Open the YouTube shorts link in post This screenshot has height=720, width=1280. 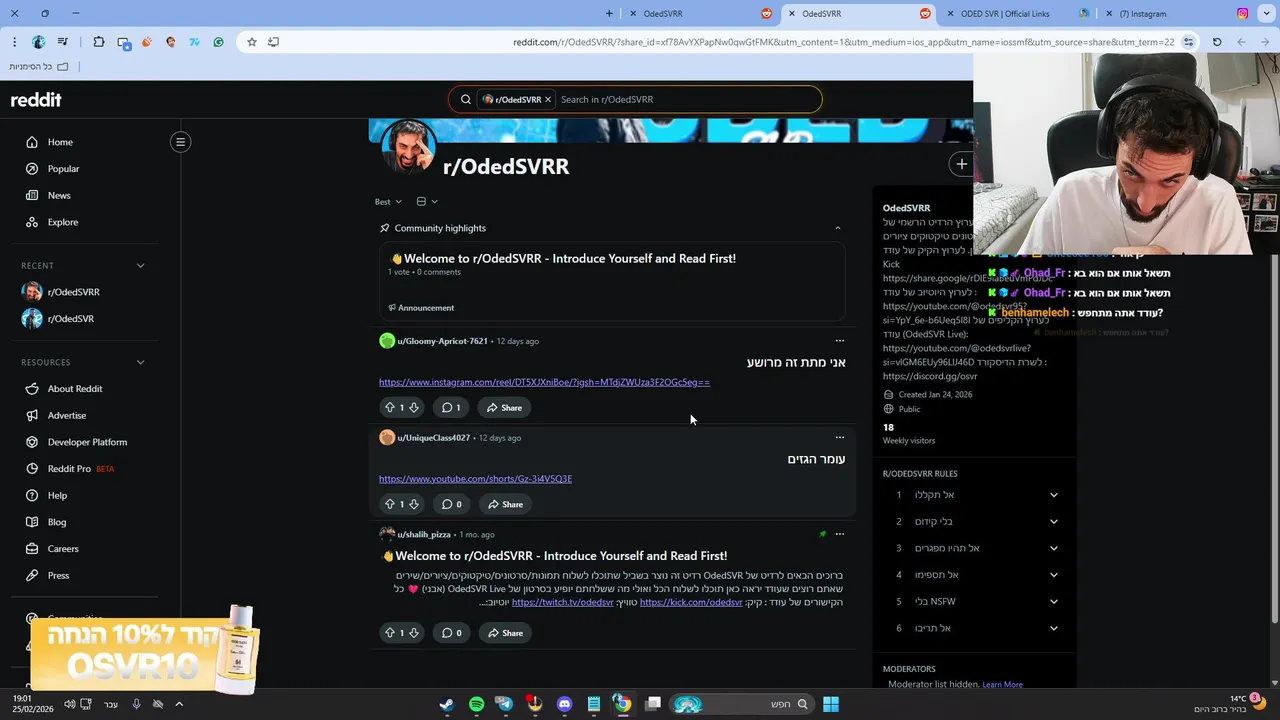coord(475,479)
